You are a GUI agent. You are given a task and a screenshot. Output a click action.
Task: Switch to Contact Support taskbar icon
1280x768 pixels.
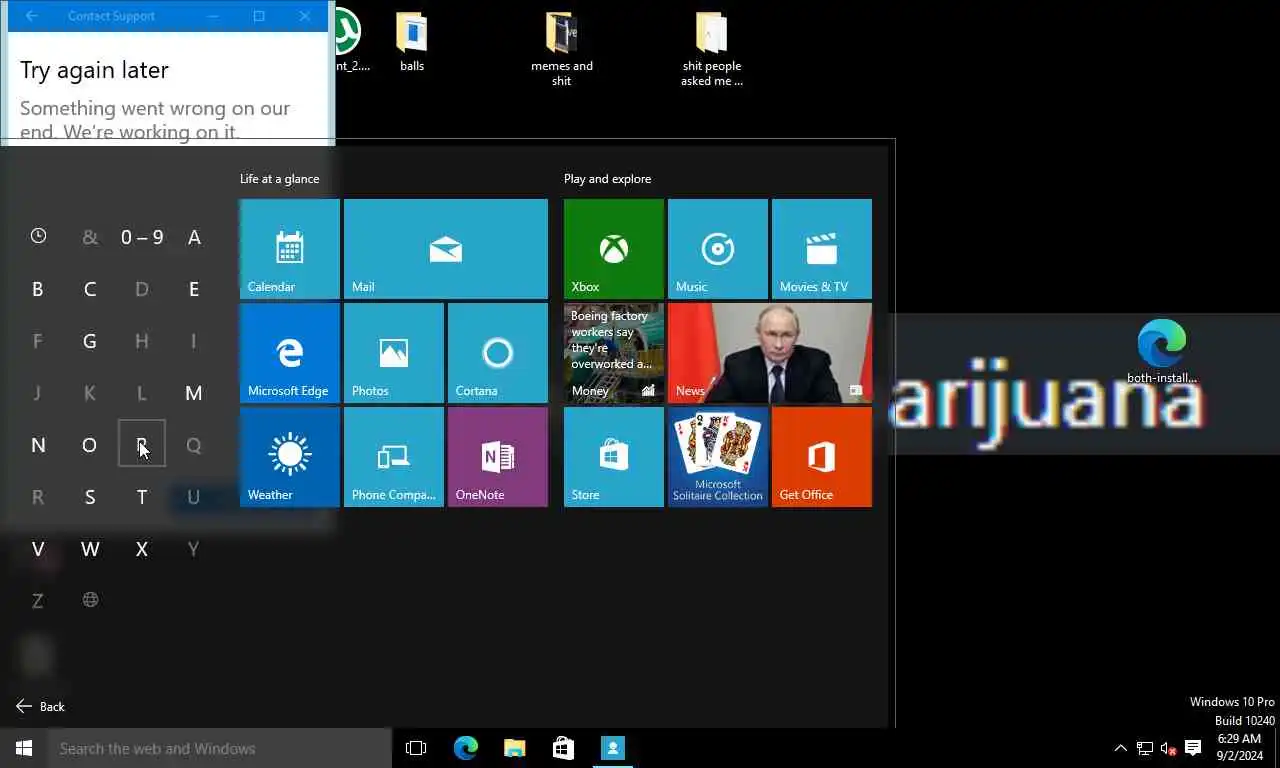pyautogui.click(x=613, y=748)
